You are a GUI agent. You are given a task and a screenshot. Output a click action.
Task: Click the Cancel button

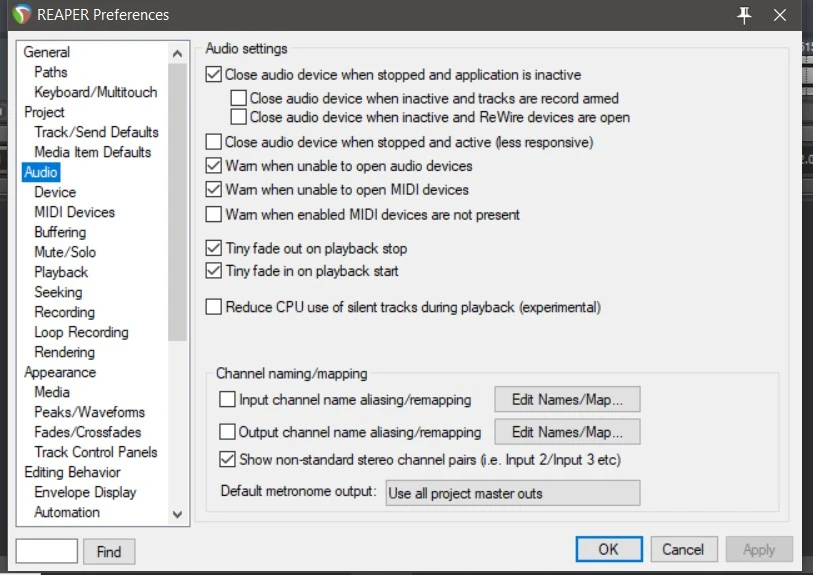tap(684, 549)
